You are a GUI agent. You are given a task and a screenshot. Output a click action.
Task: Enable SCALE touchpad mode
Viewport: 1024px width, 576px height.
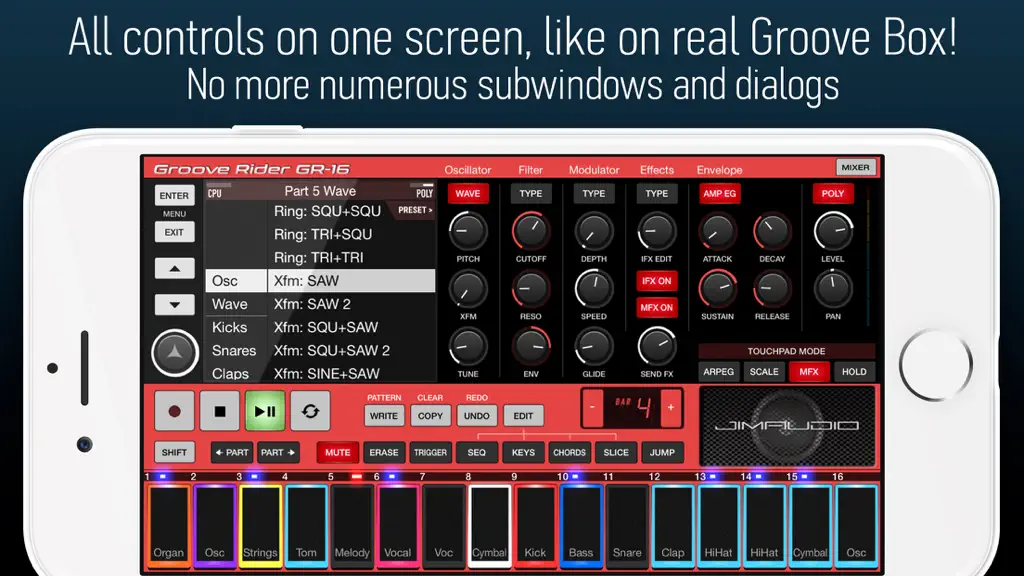pos(764,372)
